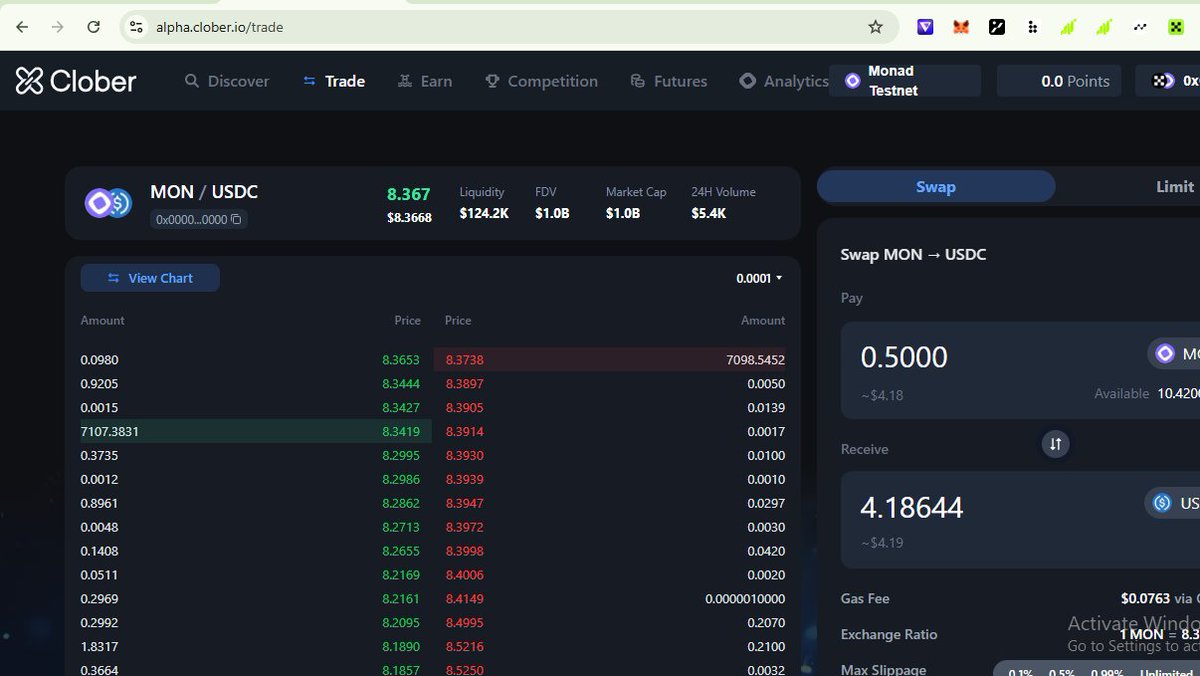1200x676 pixels.
Task: Go back with browser back arrow
Action: click(x=22, y=27)
